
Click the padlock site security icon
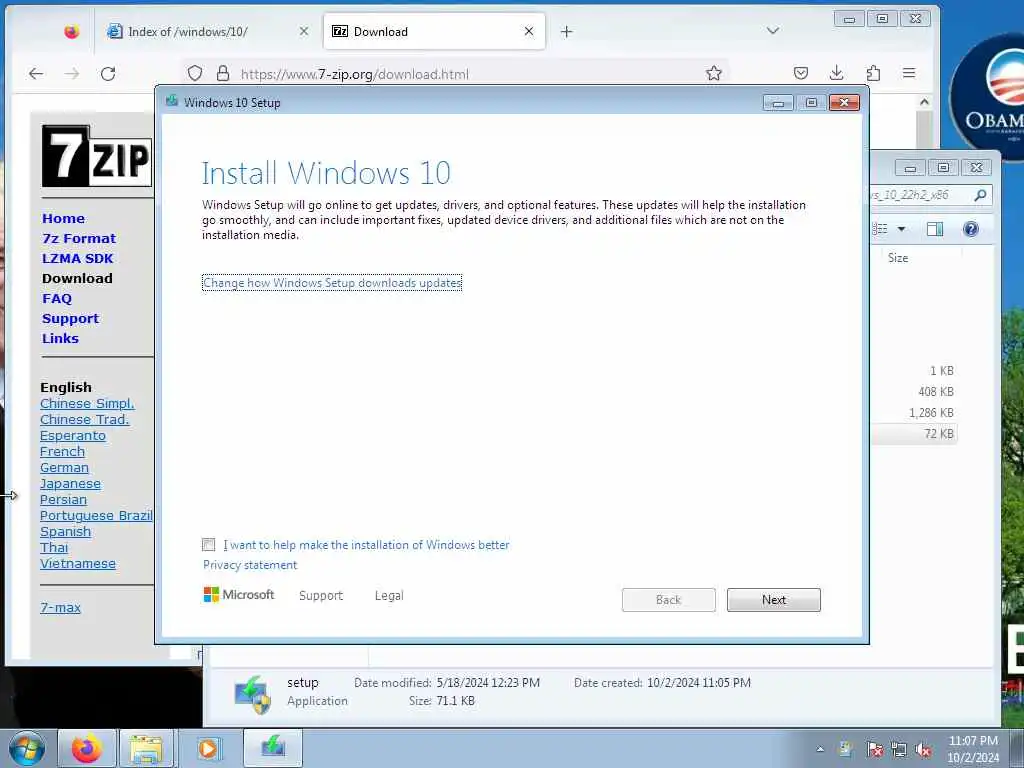coord(223,74)
